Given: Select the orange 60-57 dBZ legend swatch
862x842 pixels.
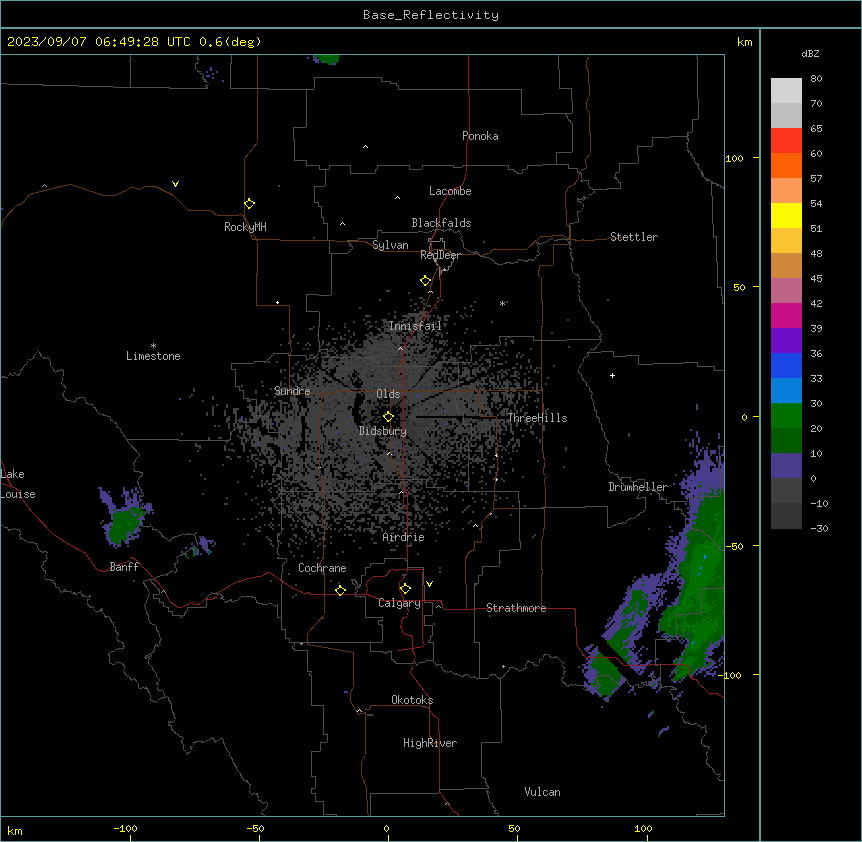Looking at the screenshot, I should (x=786, y=165).
